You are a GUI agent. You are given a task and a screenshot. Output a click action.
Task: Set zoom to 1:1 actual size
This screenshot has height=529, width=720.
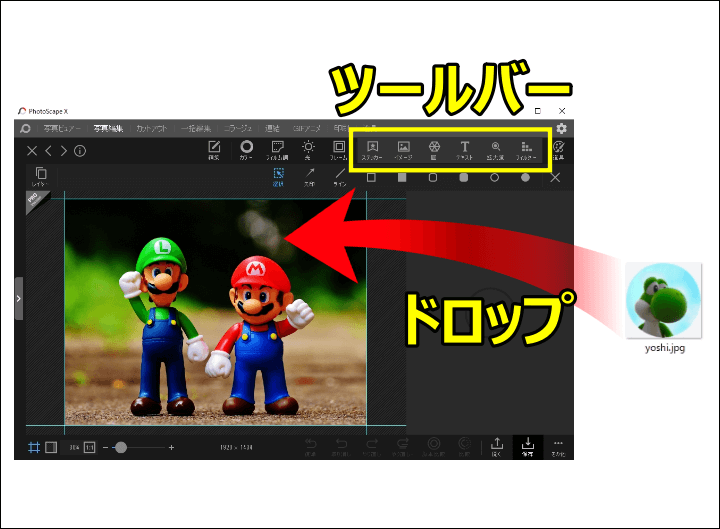pos(90,447)
